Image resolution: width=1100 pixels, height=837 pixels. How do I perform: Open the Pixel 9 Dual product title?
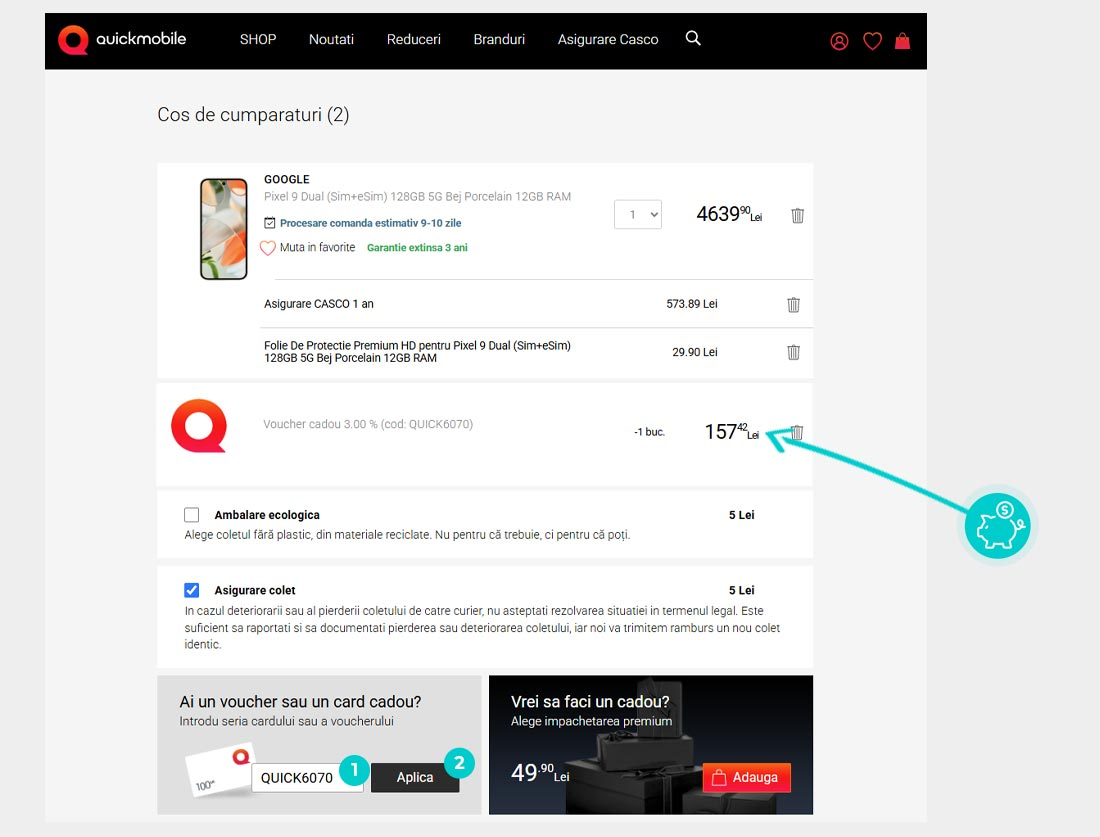(417, 196)
